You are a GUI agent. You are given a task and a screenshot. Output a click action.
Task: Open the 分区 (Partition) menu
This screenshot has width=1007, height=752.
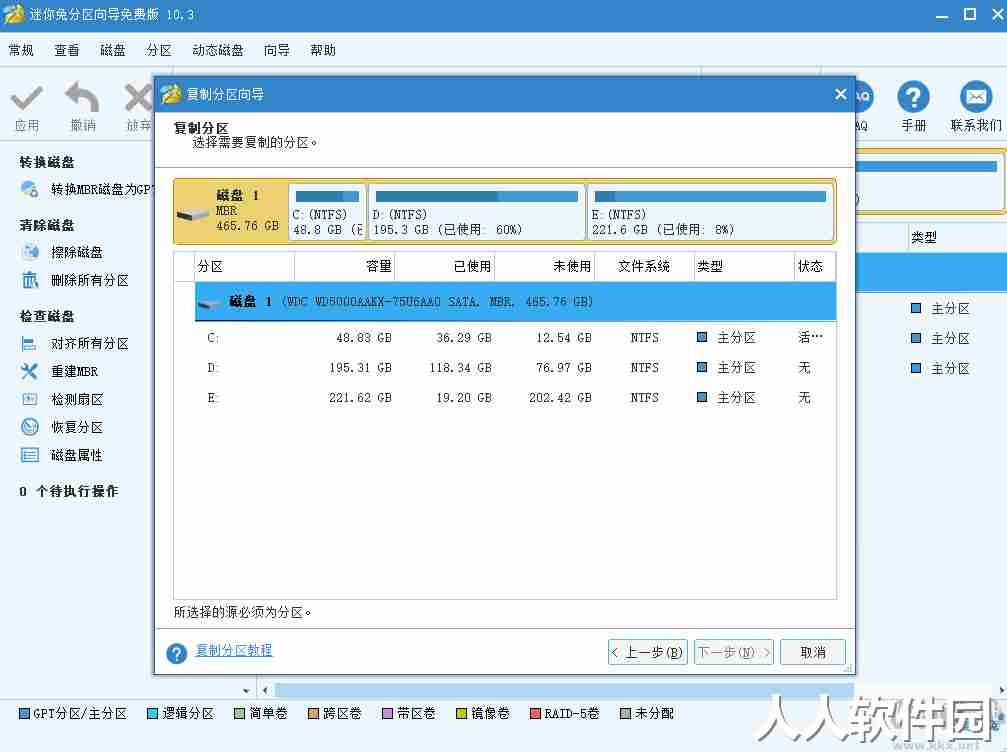point(159,50)
